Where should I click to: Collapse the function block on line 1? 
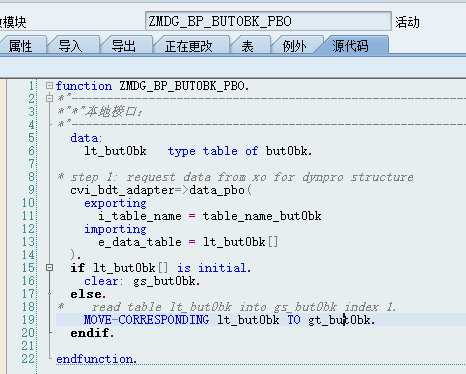pyautogui.click(x=49, y=86)
